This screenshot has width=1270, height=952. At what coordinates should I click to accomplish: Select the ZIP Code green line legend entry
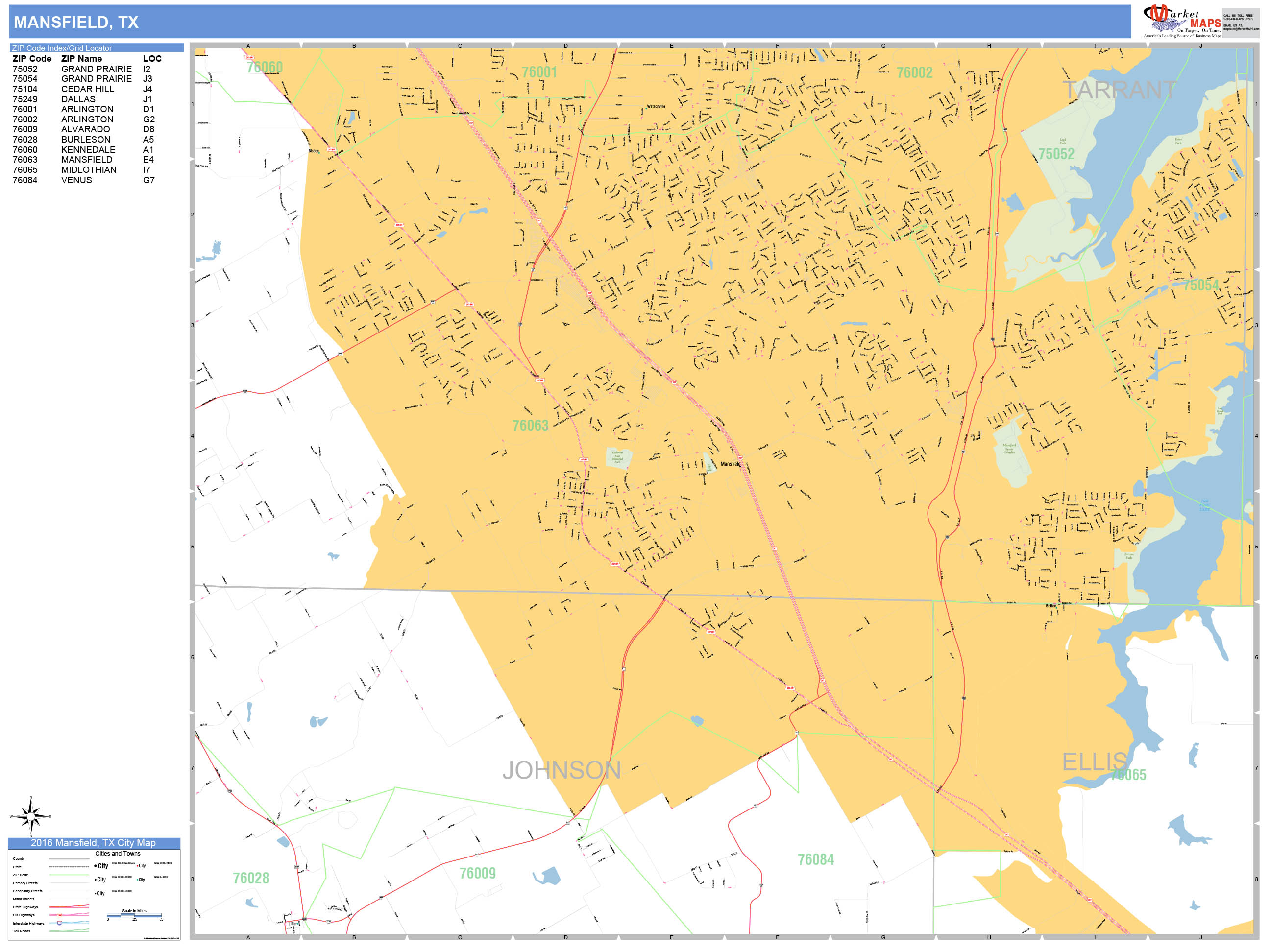pyautogui.click(x=69, y=875)
